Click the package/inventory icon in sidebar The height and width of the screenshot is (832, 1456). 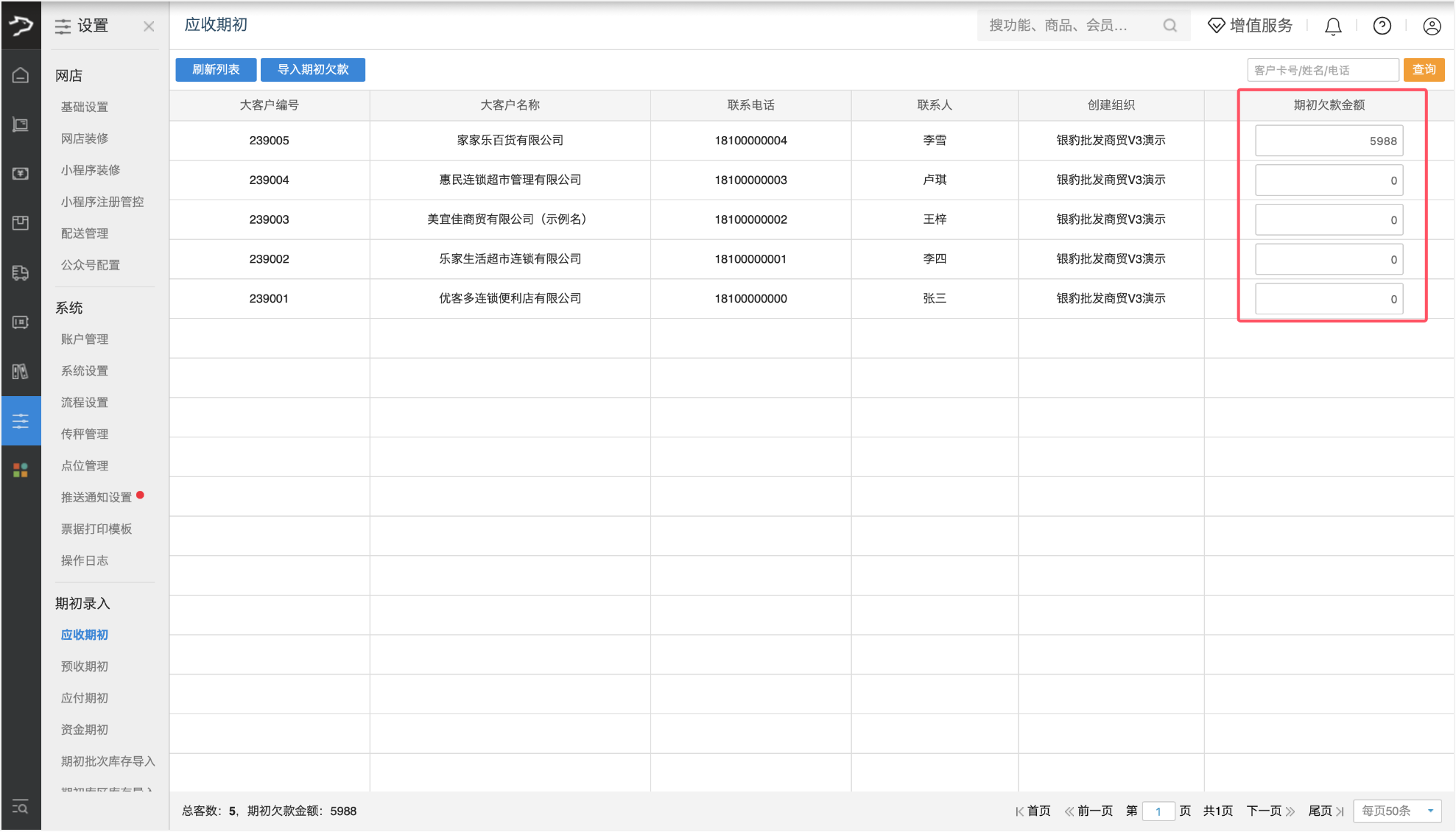(21, 223)
